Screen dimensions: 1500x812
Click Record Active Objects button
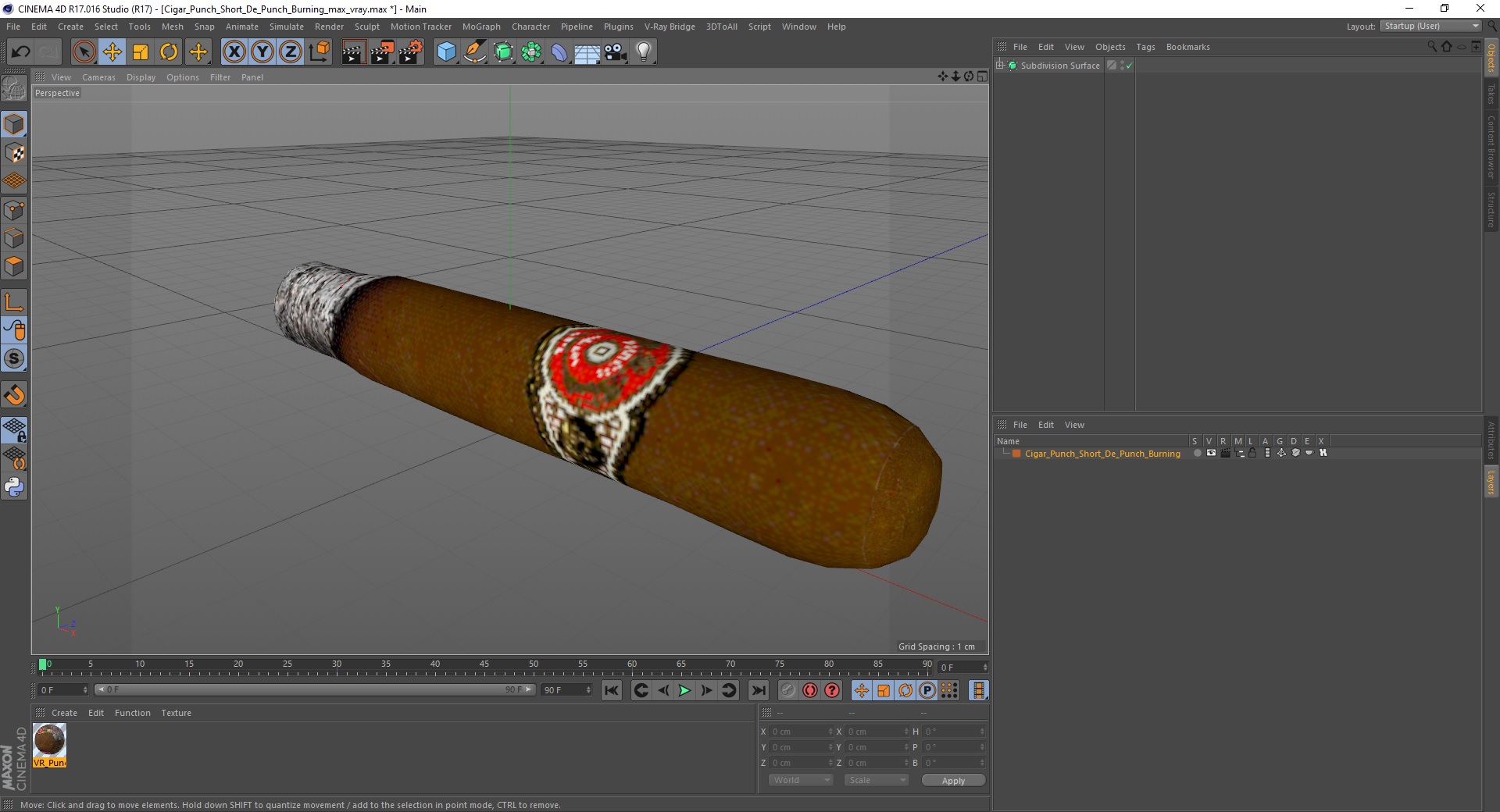pos(787,690)
